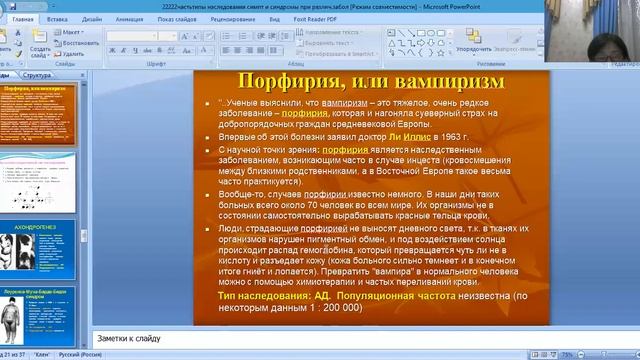Image resolution: width=640 pixels, height=360 pixels.
Task: Center the text alignment
Action: [237, 51]
